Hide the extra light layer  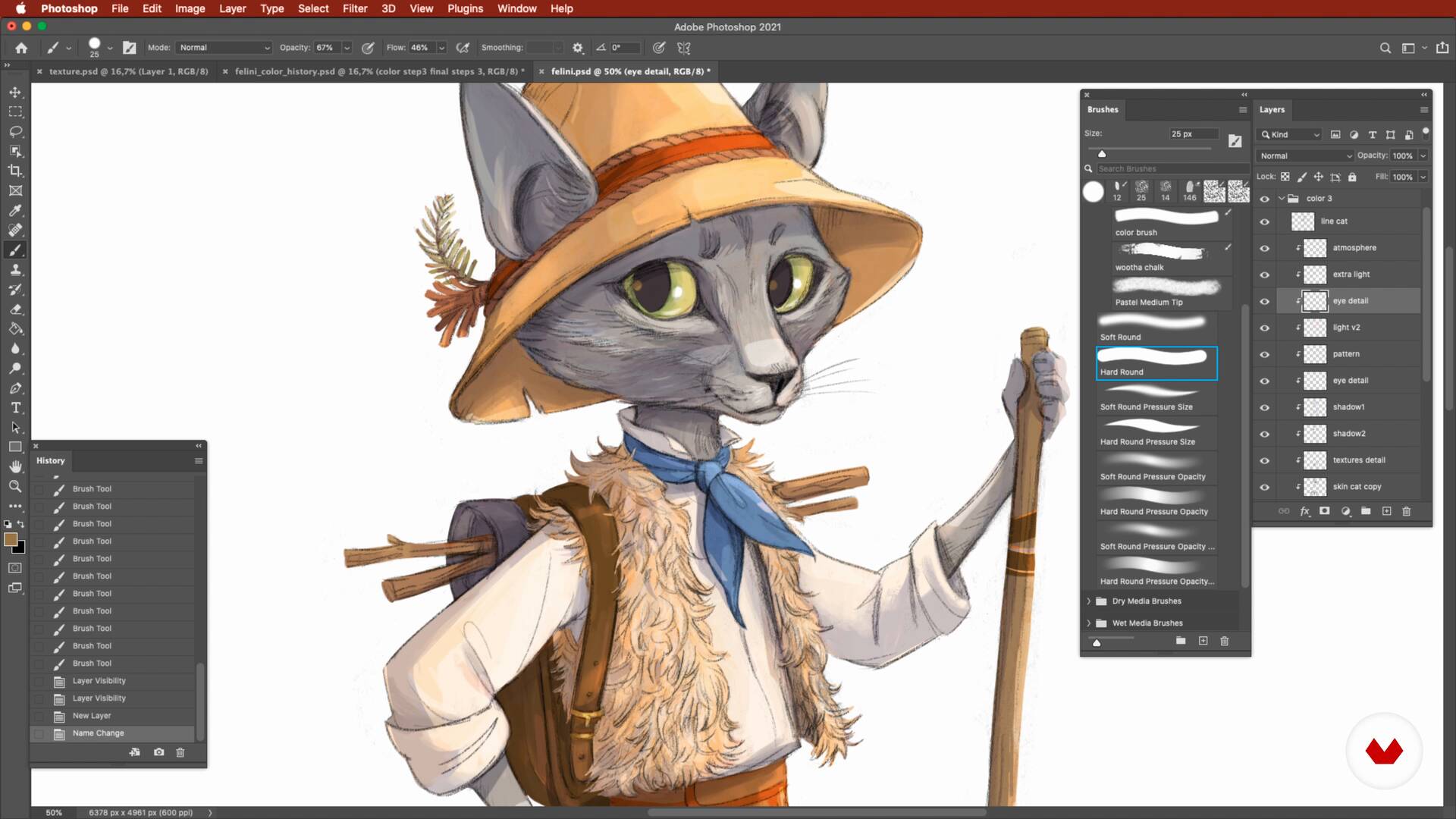(x=1264, y=275)
